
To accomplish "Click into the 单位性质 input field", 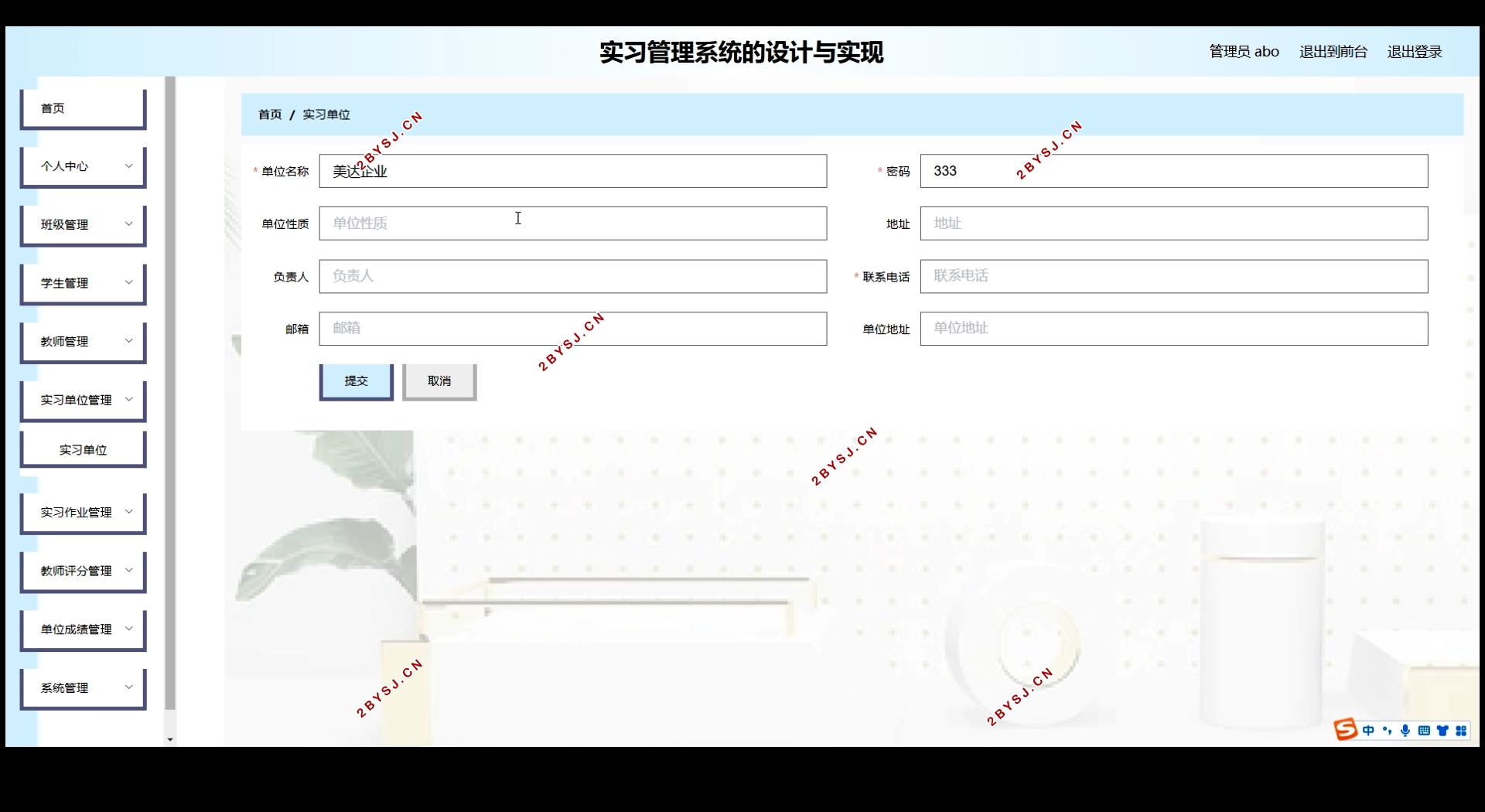I will pyautogui.click(x=573, y=223).
